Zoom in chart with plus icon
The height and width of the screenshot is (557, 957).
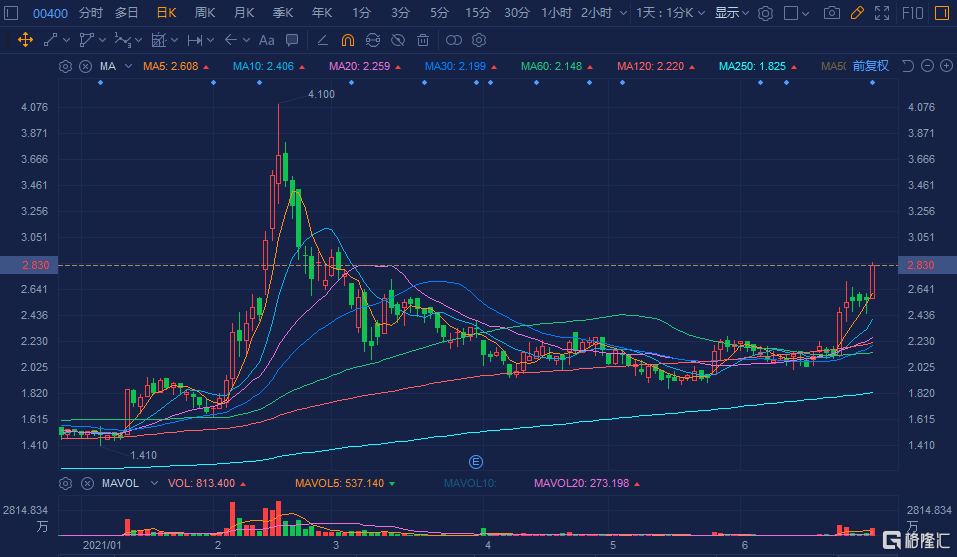(946, 66)
